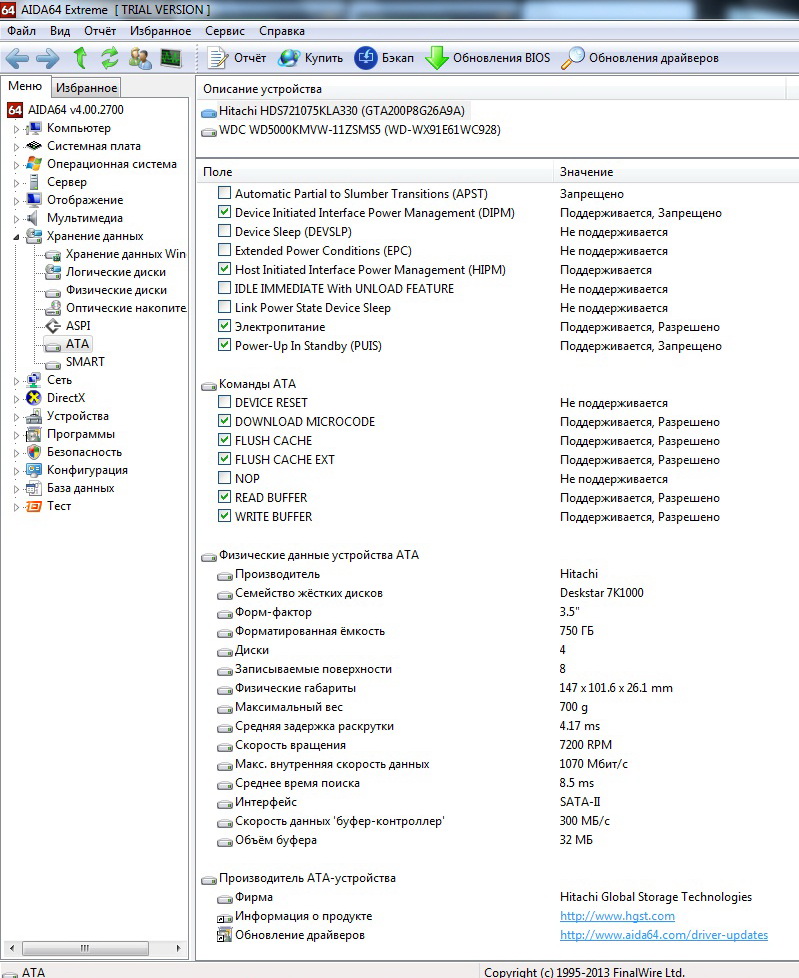Viewport: 799px width, 978px height.
Task: Click the sidebar horizontal scrollbar thumb
Action: point(85,948)
